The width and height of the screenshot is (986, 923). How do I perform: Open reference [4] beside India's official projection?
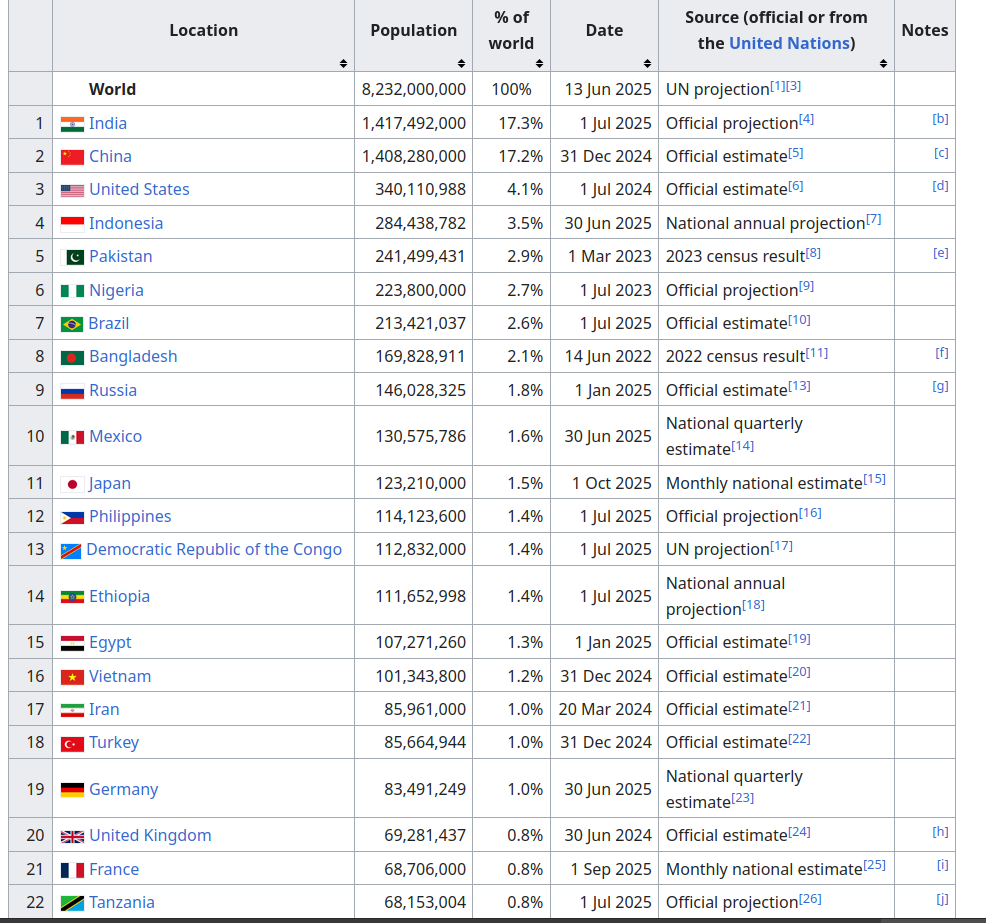[806, 119]
